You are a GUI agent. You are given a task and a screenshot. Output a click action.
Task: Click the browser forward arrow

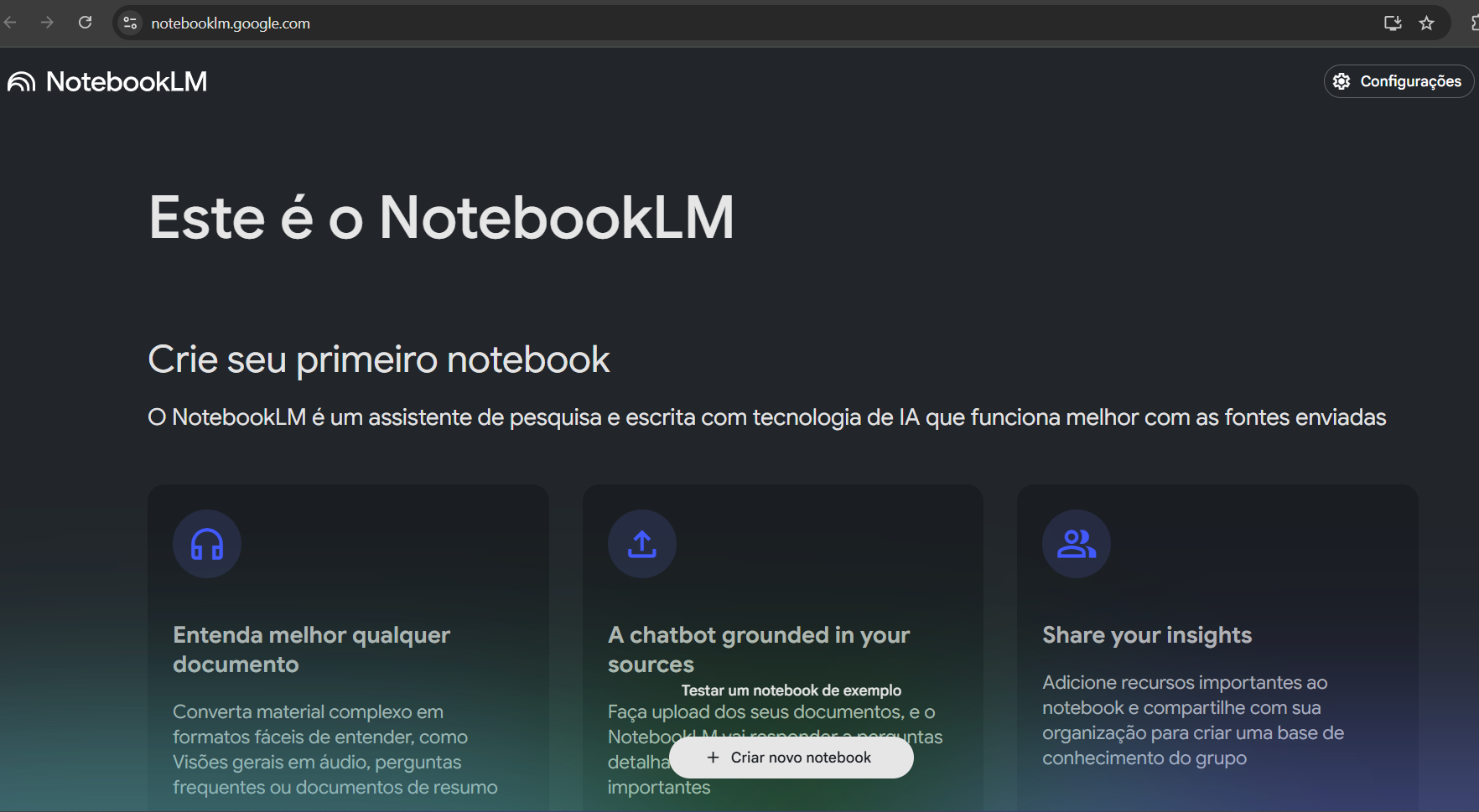click(48, 23)
